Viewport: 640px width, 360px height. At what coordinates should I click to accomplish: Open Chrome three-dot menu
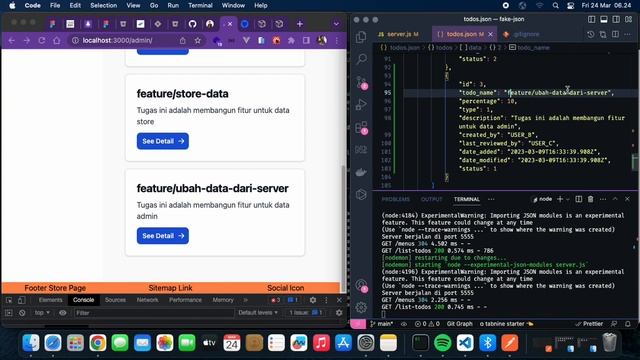click(337, 40)
